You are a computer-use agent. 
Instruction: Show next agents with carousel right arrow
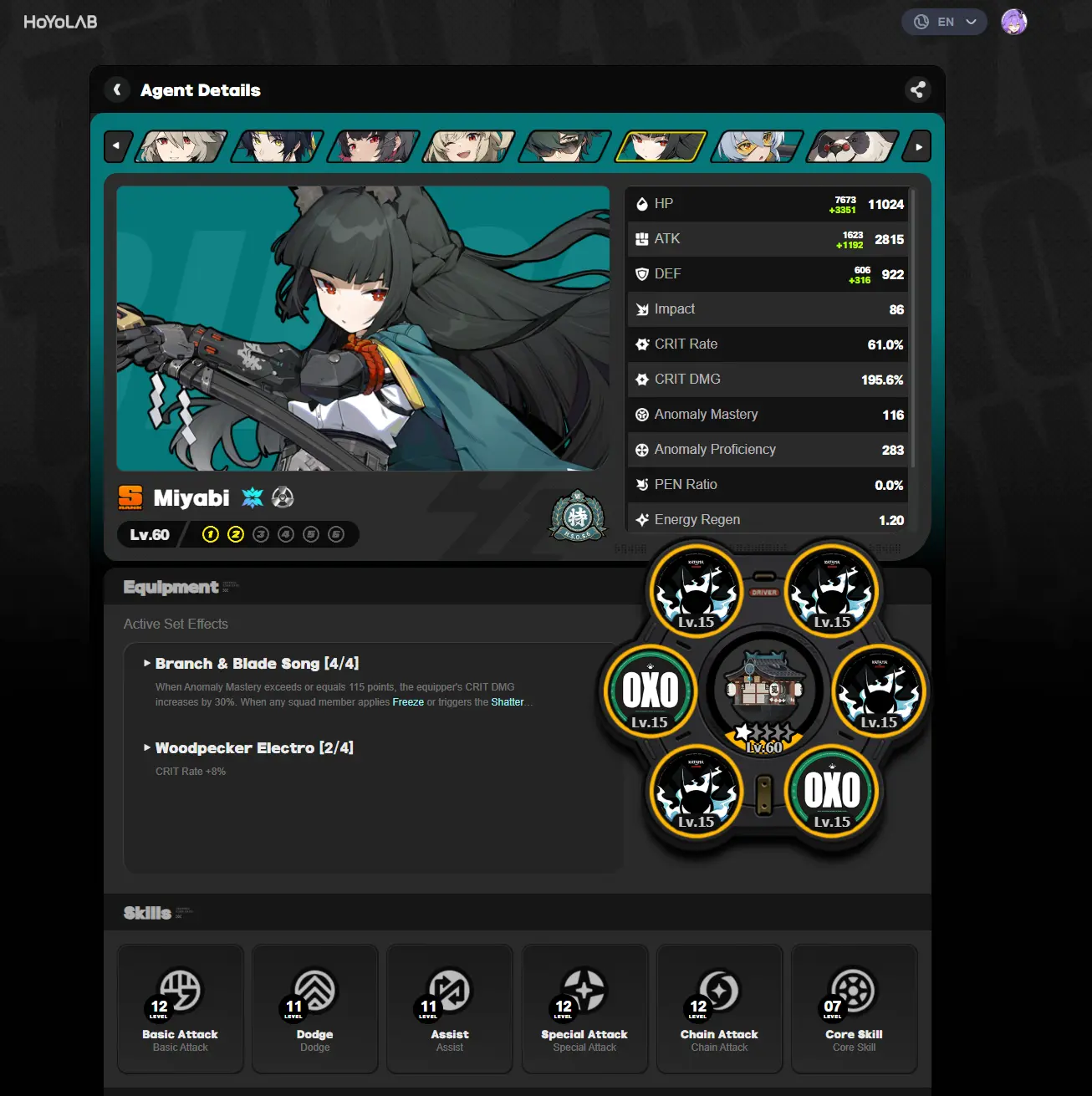click(x=919, y=146)
